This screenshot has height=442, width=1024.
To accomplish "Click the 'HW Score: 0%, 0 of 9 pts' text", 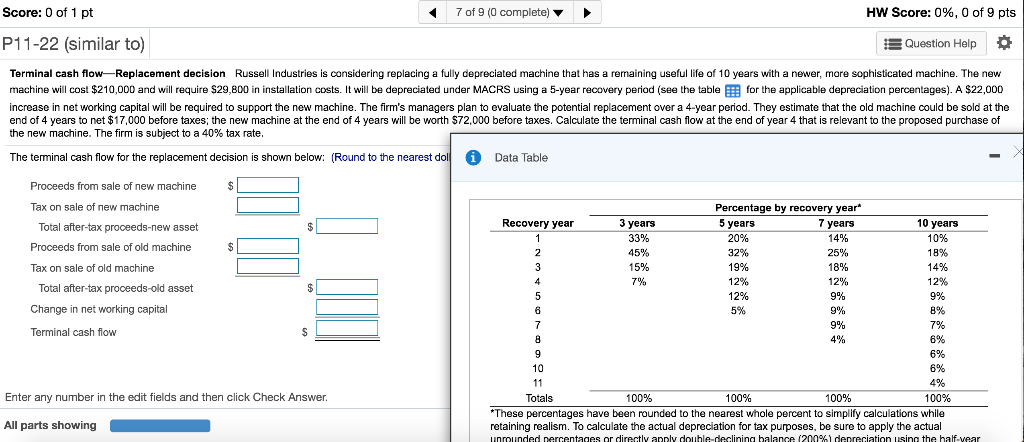I will coord(940,12).
